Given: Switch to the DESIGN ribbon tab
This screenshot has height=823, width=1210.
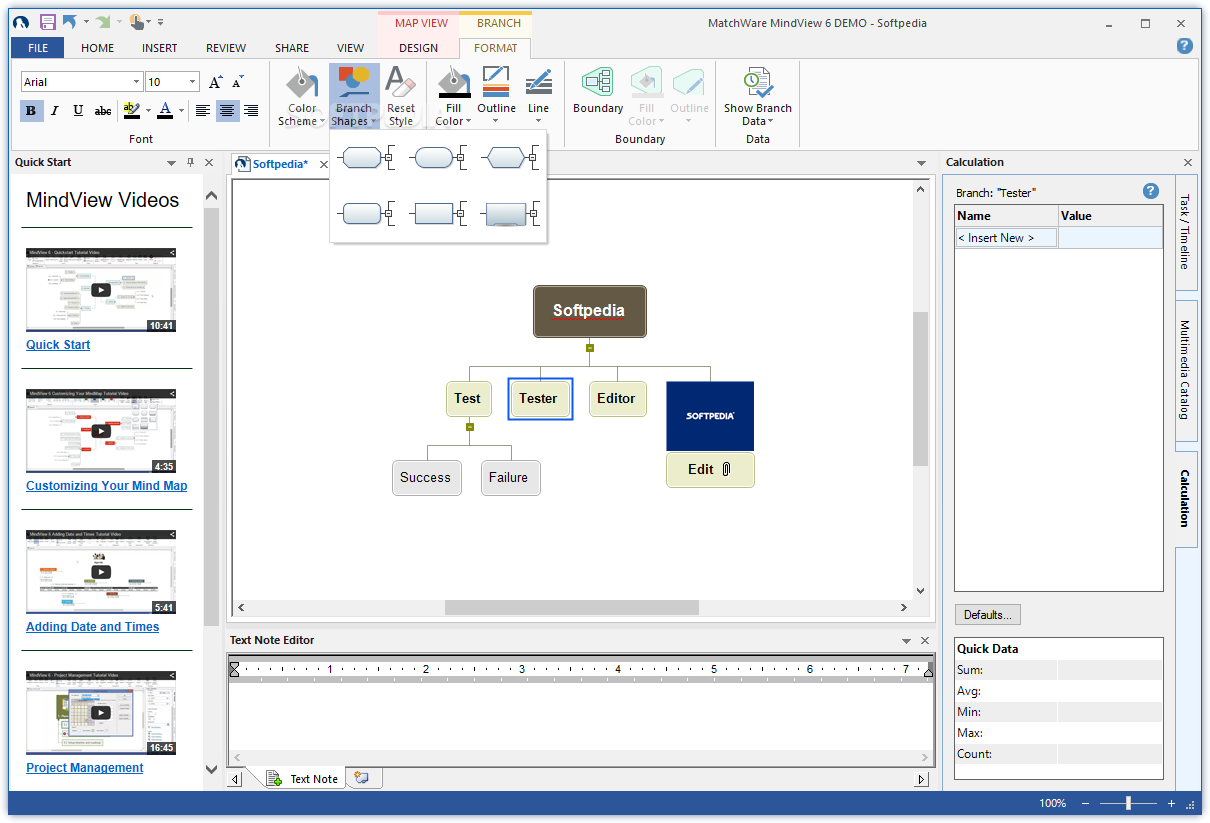Looking at the screenshot, I should click(x=418, y=47).
